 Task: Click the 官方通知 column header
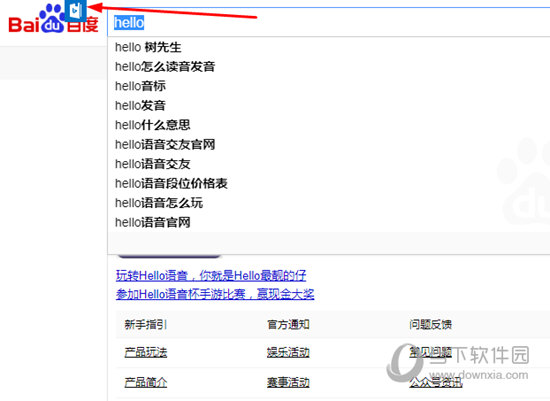[288, 325]
